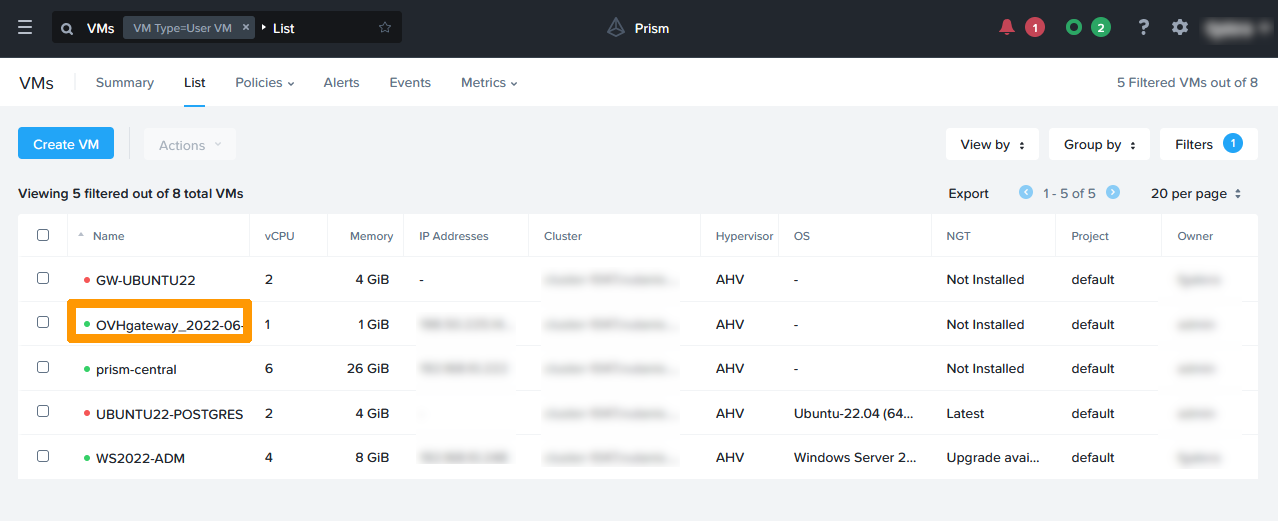Click the Create VM button
Screen dimensions: 1278x521
[66, 144]
